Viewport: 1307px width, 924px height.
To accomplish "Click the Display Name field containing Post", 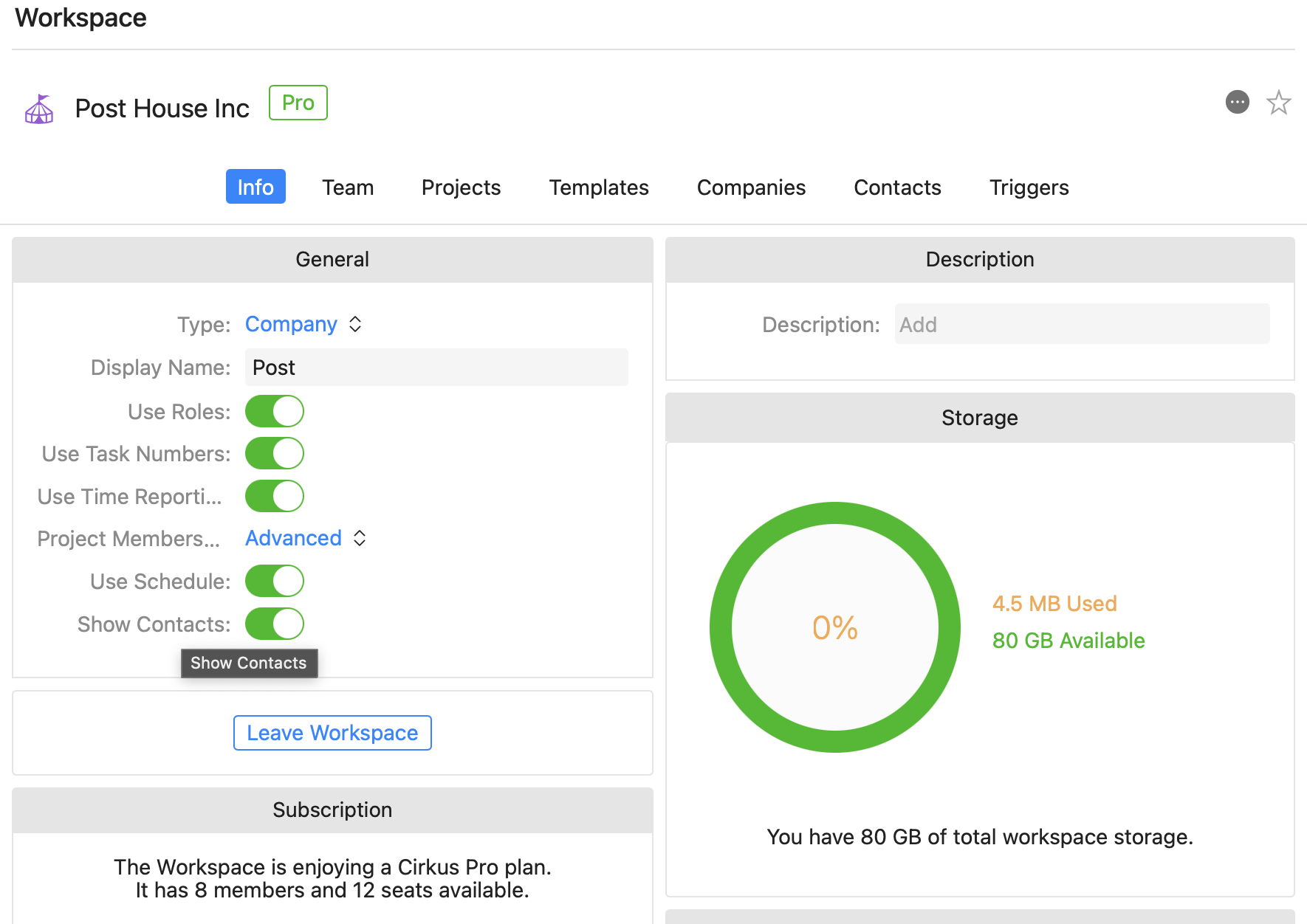I will 436,367.
